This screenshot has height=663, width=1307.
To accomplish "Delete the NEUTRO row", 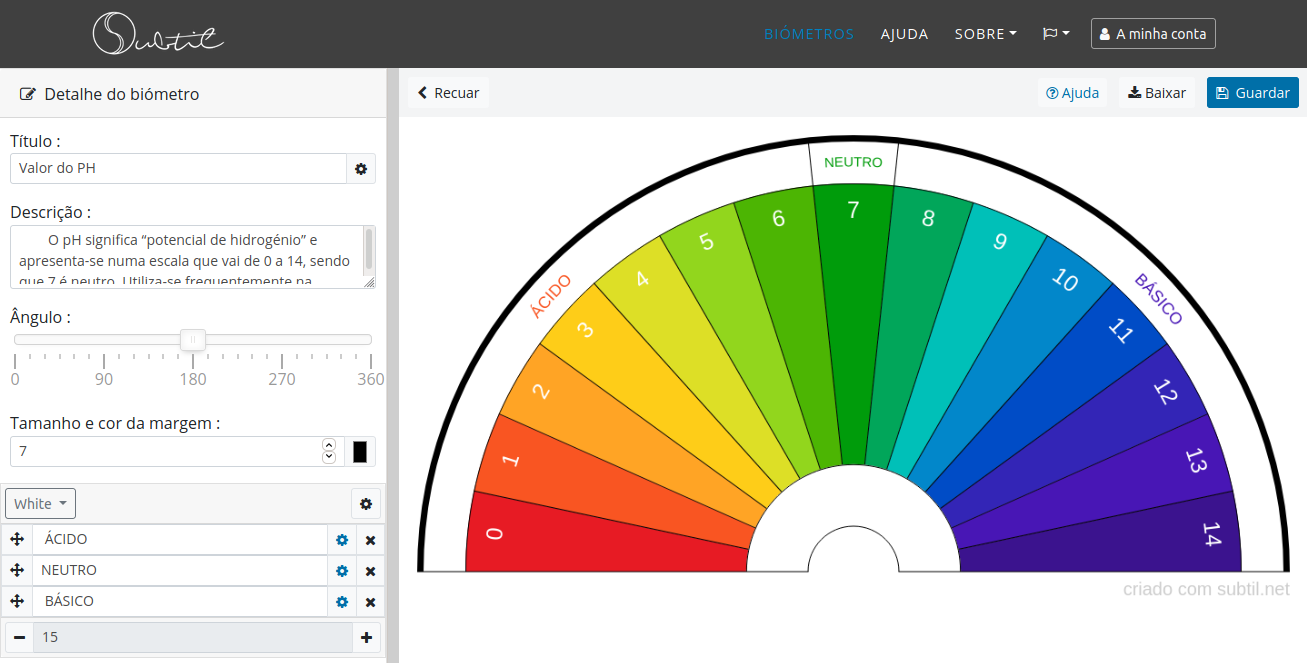I will [x=370, y=571].
